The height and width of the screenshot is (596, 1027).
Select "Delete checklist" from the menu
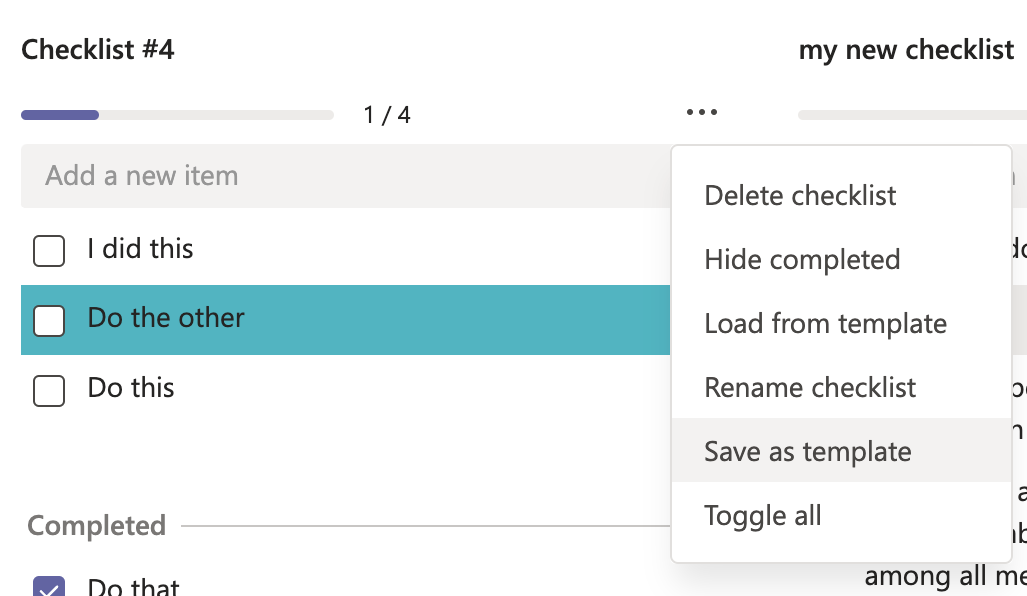[799, 195]
